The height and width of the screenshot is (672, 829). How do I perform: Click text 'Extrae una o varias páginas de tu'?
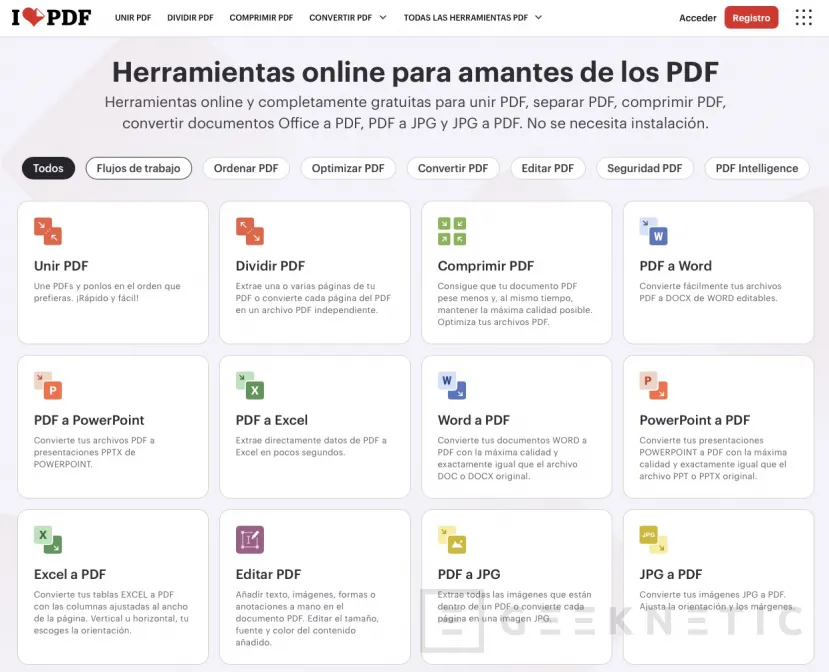(x=306, y=286)
